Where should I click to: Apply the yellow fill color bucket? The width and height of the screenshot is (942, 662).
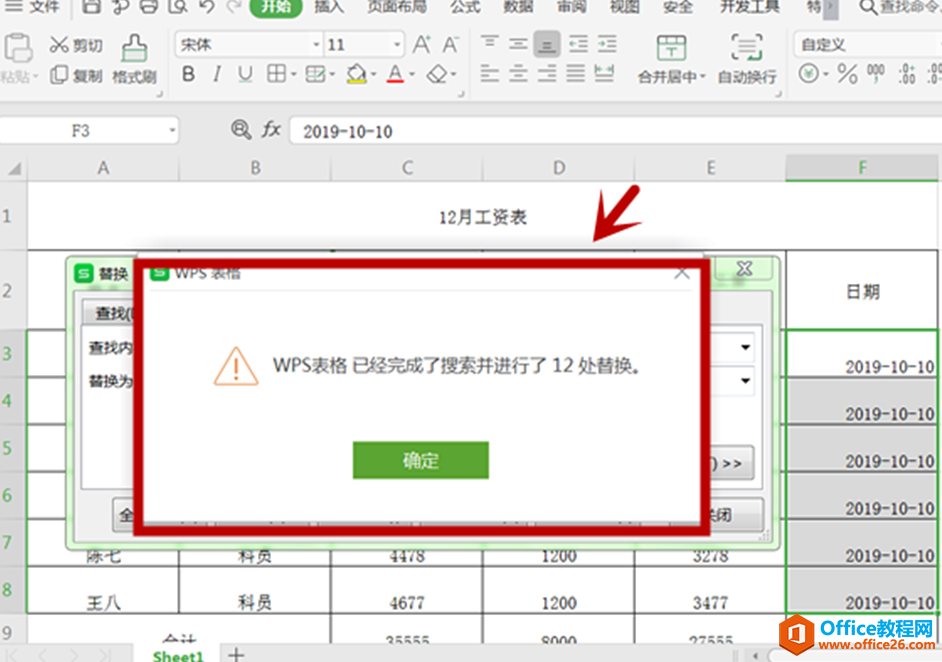356,74
